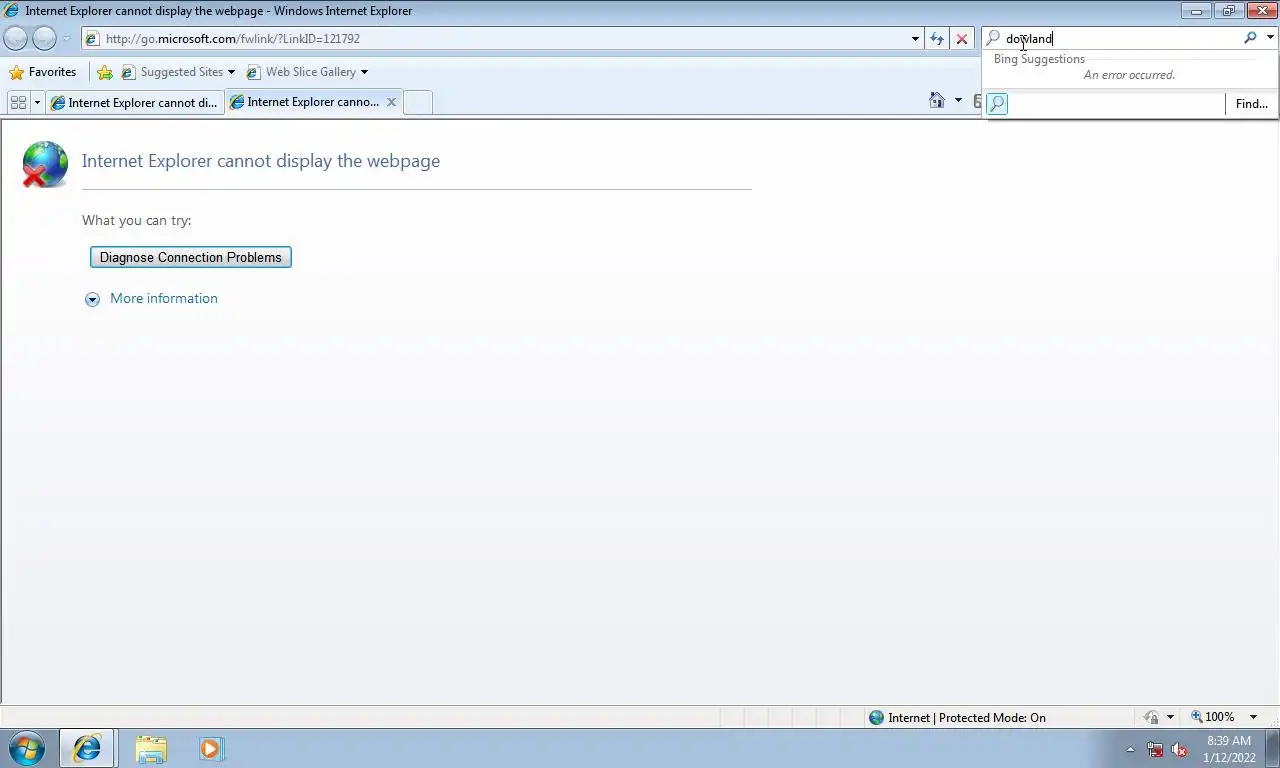Click 'Internet Explorer cannot display the webpage' heading
1280x768 pixels.
point(260,161)
